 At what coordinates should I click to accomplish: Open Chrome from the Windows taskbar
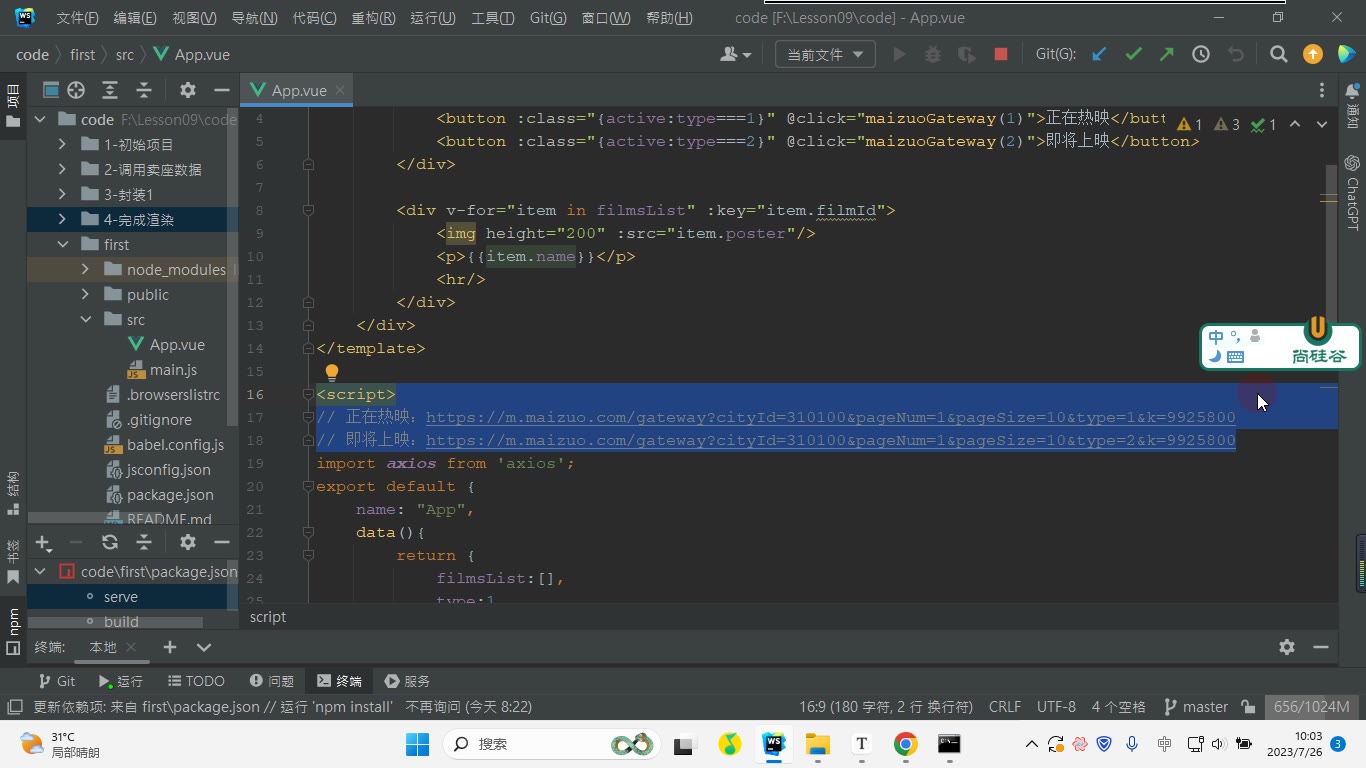pos(905,744)
